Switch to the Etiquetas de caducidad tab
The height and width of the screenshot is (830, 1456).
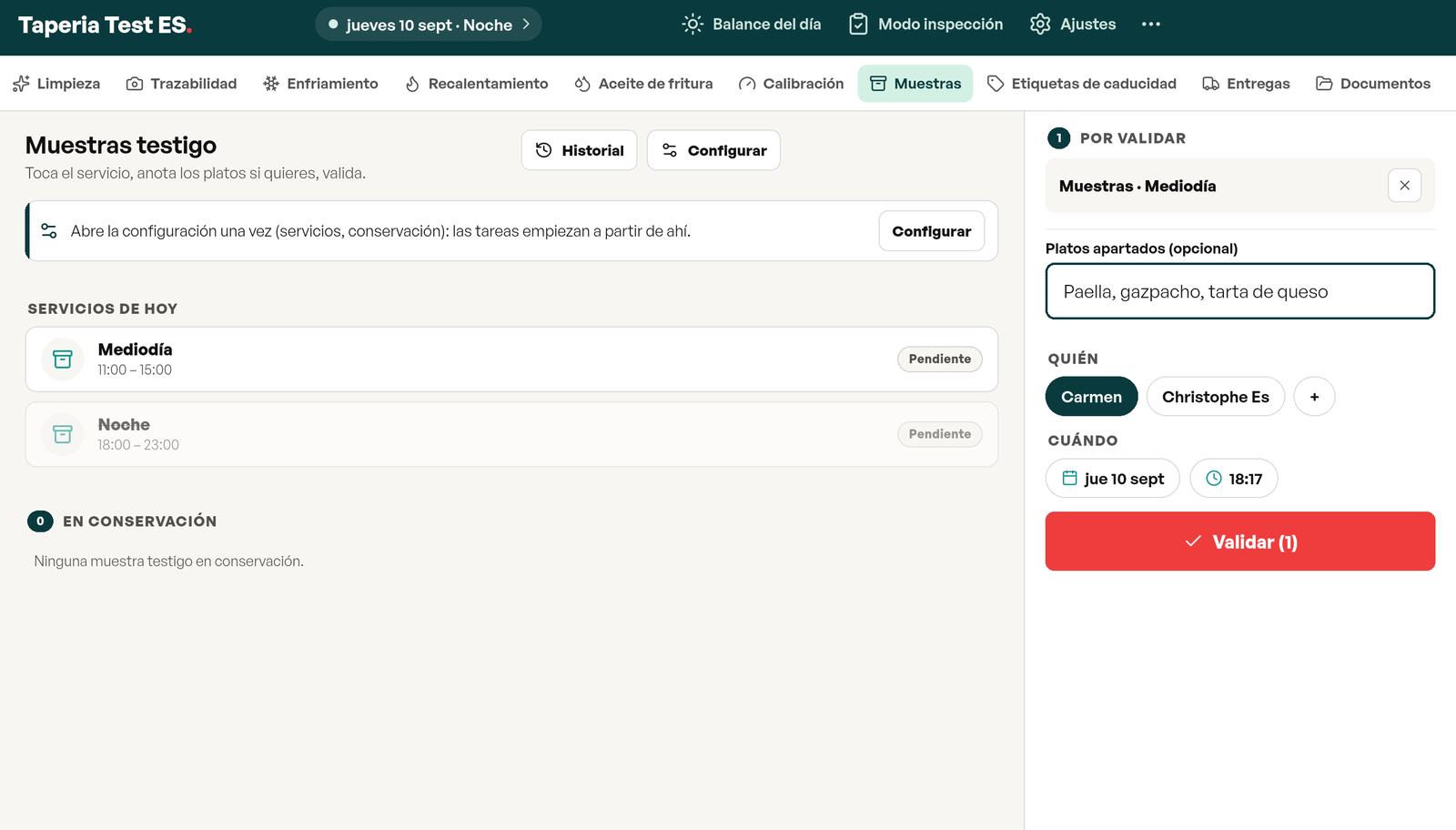click(1081, 84)
